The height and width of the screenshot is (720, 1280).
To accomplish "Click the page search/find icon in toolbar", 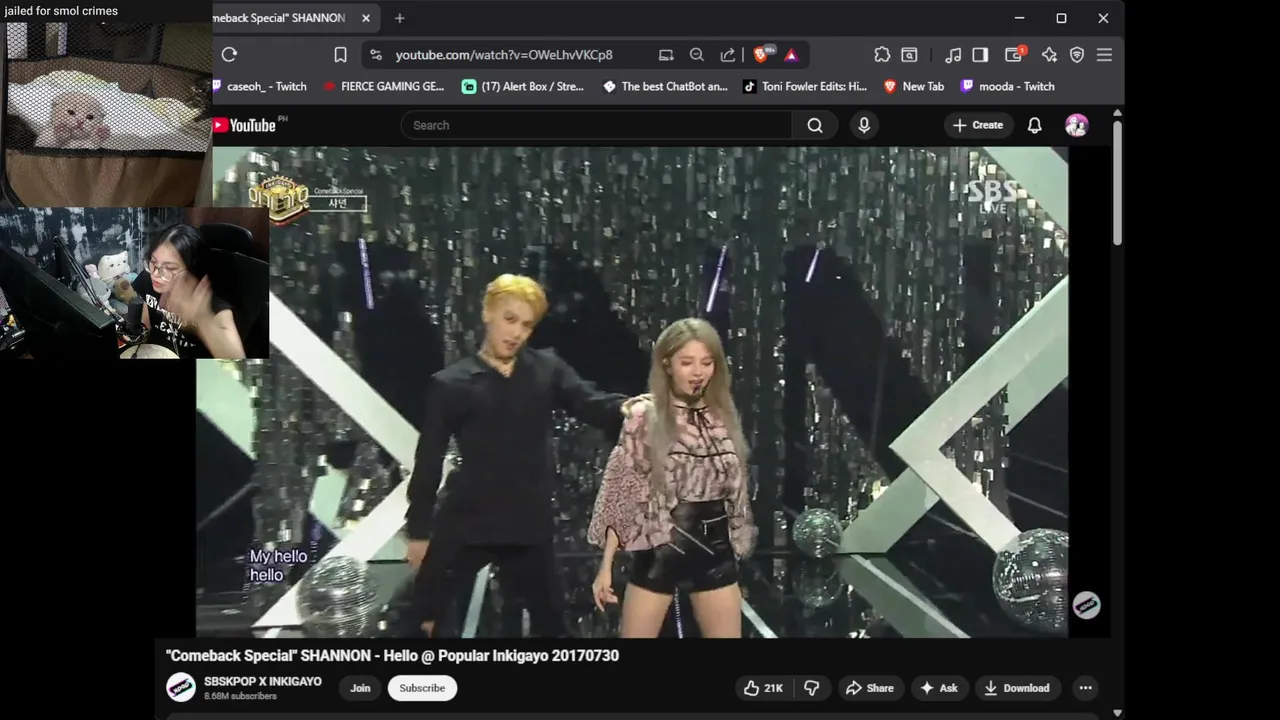I will pos(909,55).
